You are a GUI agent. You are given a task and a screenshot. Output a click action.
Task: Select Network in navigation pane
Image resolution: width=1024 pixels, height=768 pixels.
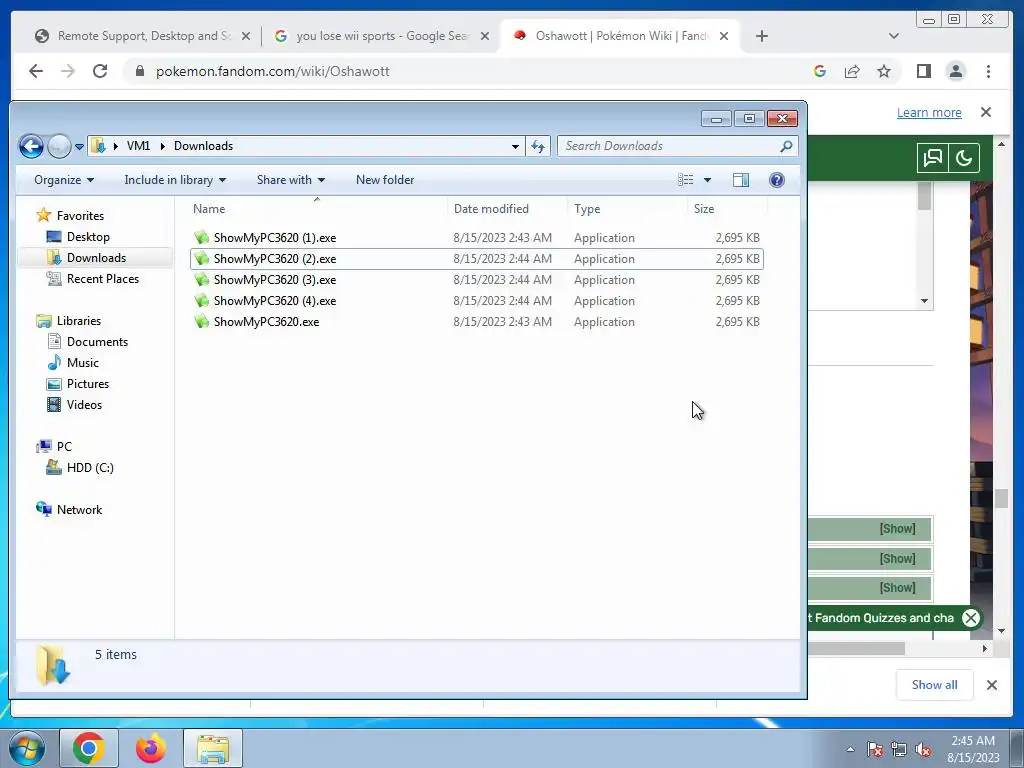point(79,509)
